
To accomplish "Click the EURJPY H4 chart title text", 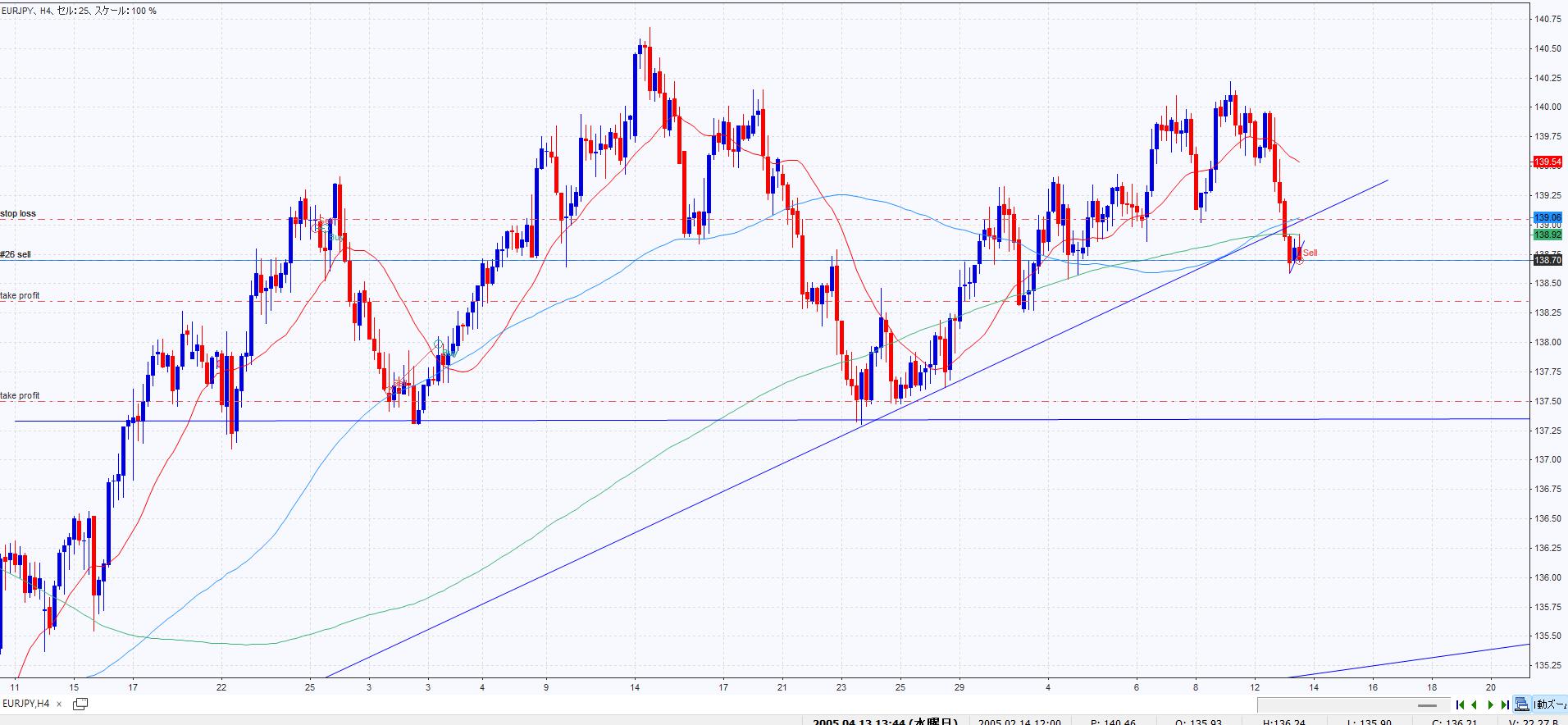I will point(78,11).
